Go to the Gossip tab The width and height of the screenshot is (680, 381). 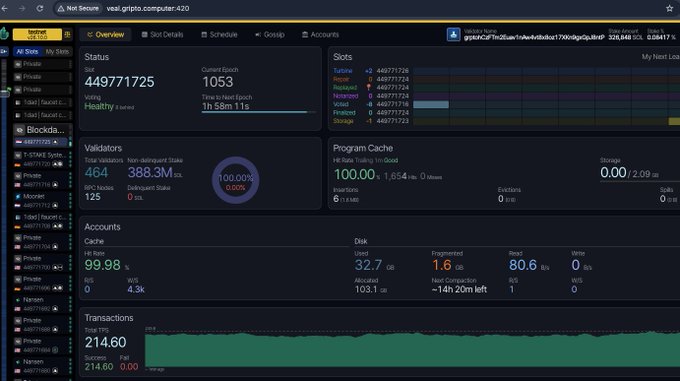tap(270, 35)
